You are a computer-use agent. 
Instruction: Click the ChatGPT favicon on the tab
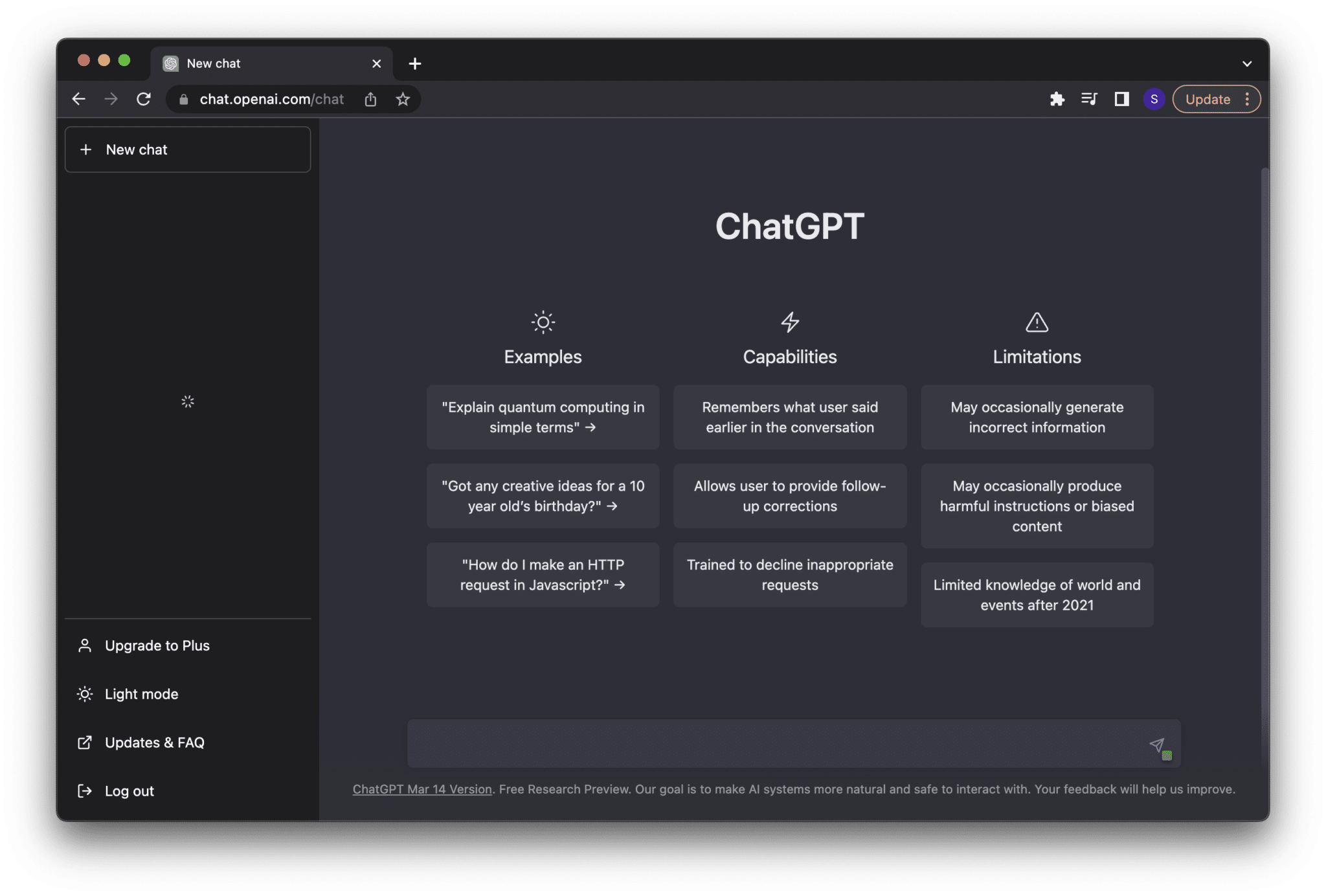pyautogui.click(x=171, y=63)
